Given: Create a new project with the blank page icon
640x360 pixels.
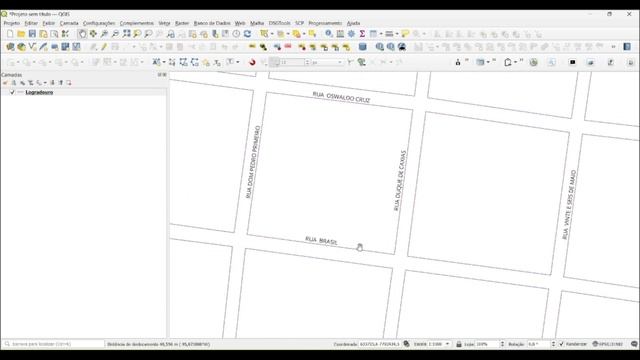Looking at the screenshot, I should [x=10, y=34].
